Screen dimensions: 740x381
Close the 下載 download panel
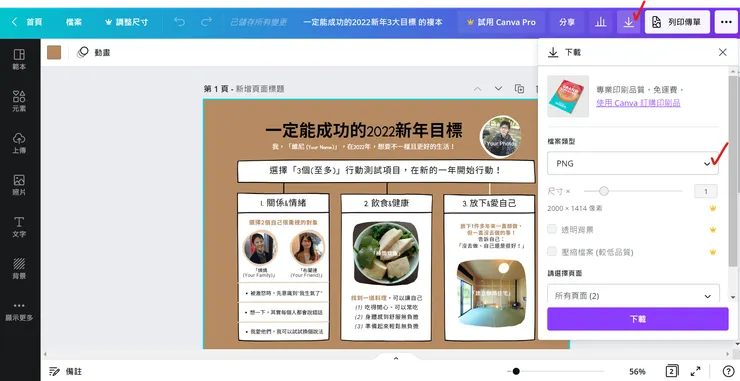(723, 52)
